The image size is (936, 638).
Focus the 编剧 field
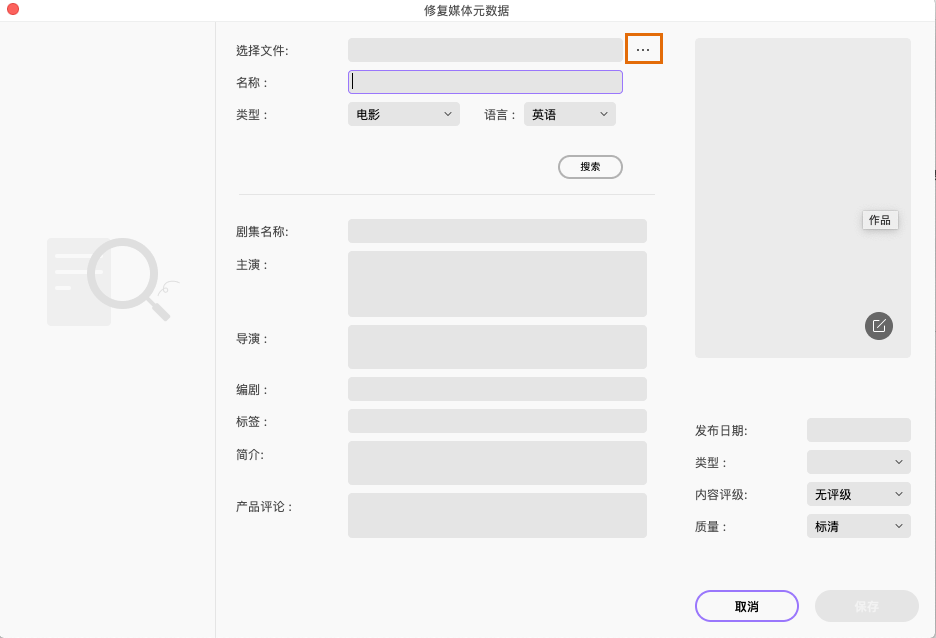[497, 389]
